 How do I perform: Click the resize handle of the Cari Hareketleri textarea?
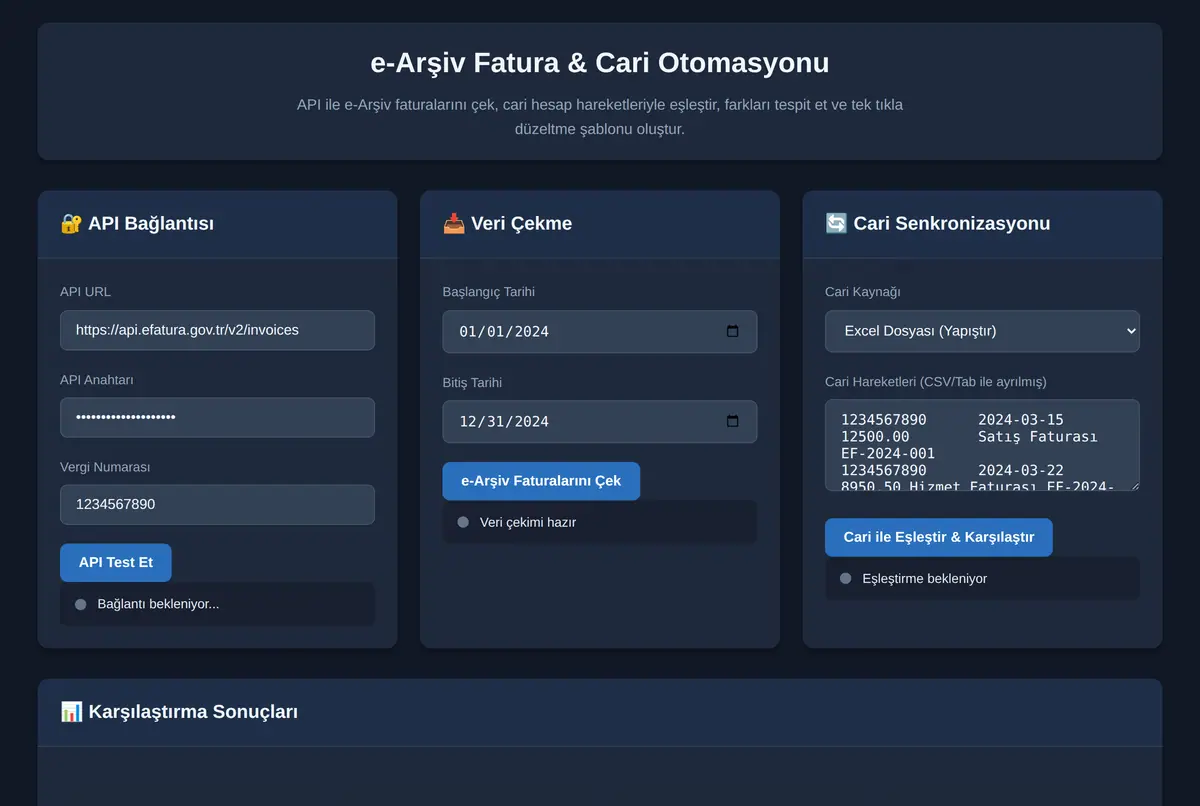(1133, 485)
